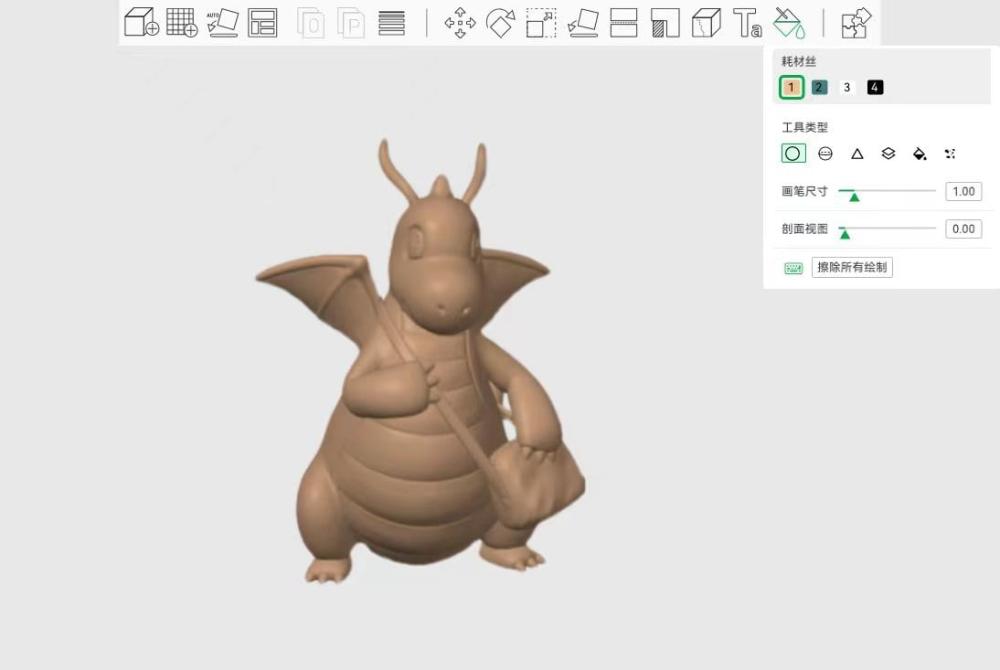The image size is (1000, 670).
Task: Open the Assembly view puzzle icon
Action: click(x=856, y=22)
